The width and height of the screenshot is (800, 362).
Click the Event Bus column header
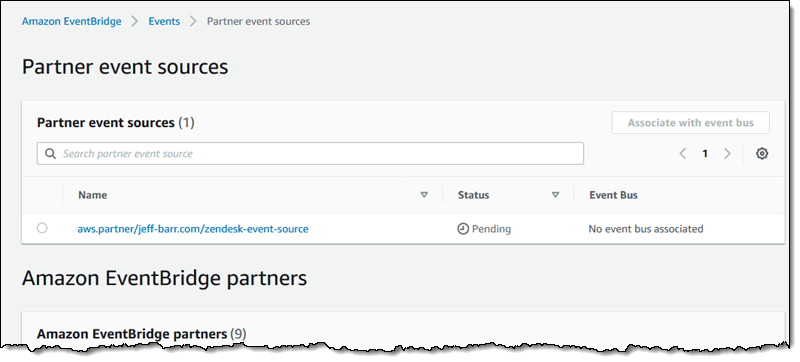(x=613, y=195)
